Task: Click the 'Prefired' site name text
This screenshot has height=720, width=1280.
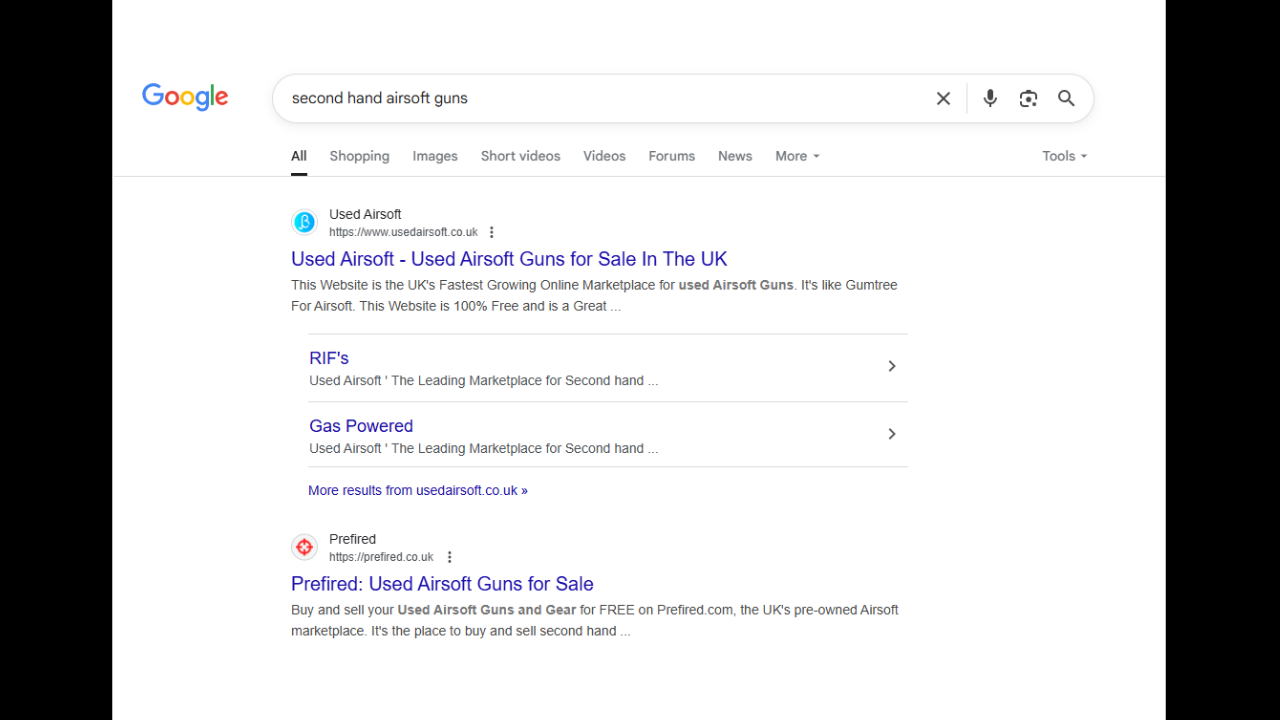Action: 352,539
